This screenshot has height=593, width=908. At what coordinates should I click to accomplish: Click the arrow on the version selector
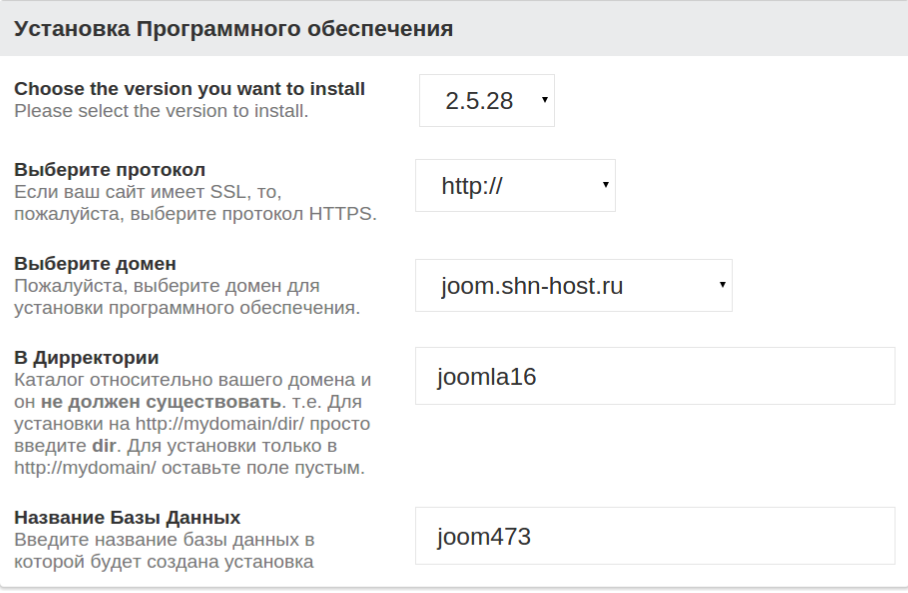(543, 100)
